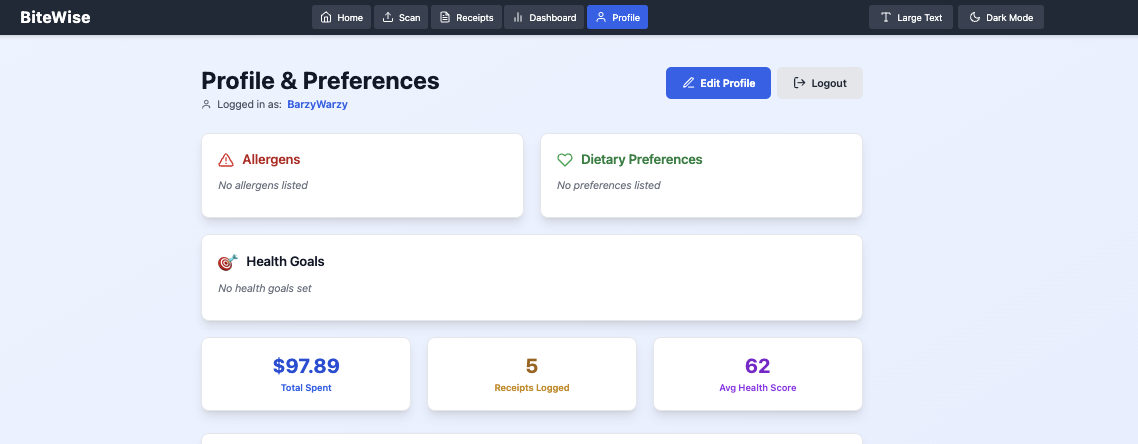Click the moon icon for Dark Mode

tap(975, 17)
